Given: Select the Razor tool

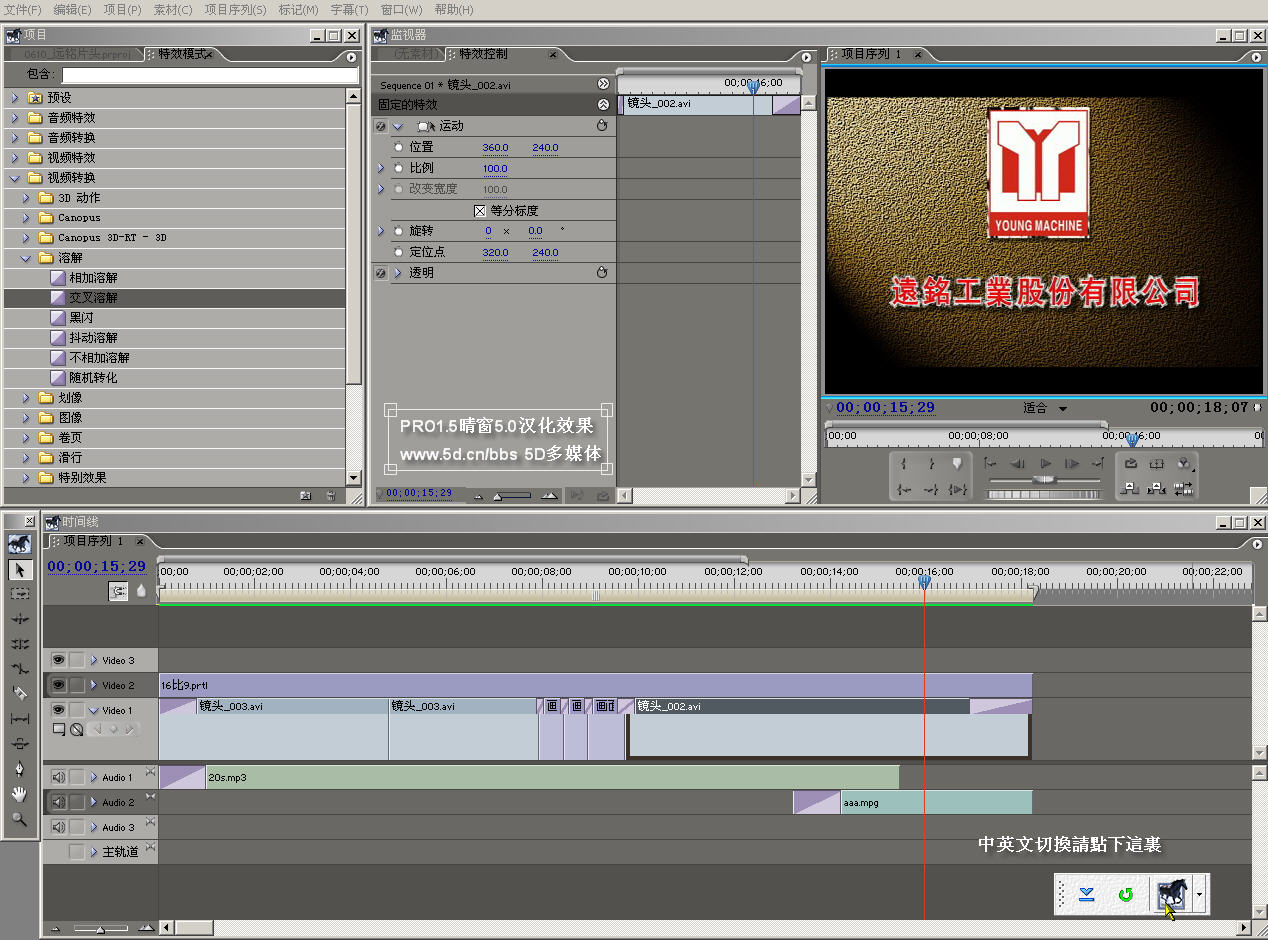Looking at the screenshot, I should (19, 694).
